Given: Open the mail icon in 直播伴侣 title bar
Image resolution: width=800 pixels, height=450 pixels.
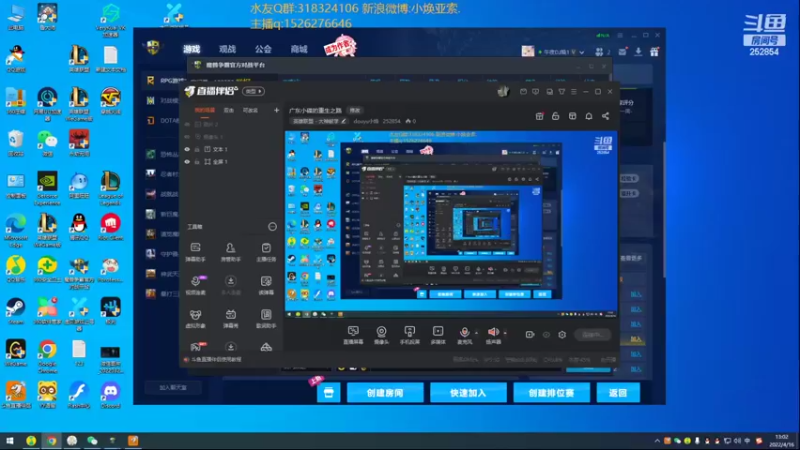Looking at the screenshot, I should [523, 92].
